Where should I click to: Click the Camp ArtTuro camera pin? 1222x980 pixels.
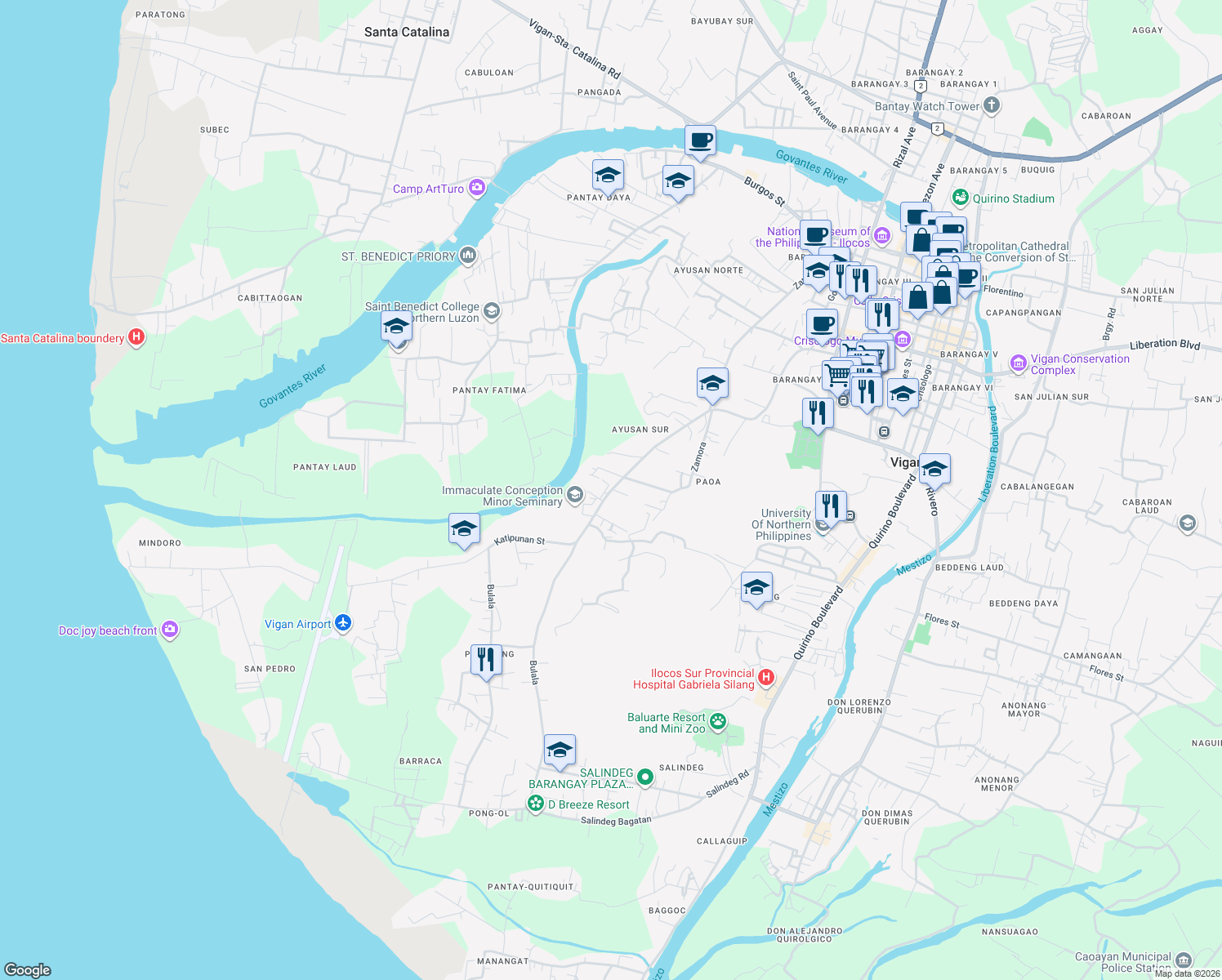pyautogui.click(x=477, y=189)
